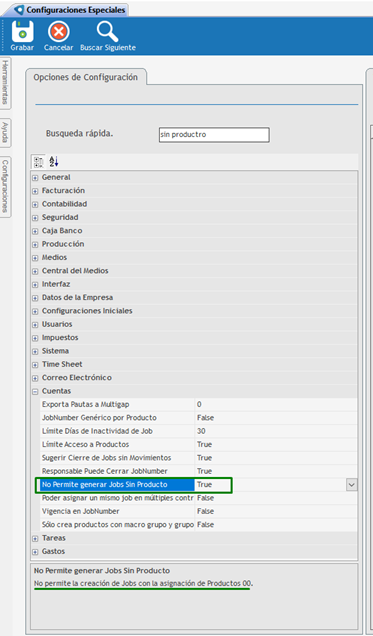The image size is (373, 636).
Task: Expand the Configuraciones Iniciales category
Action: pyautogui.click(x=35, y=312)
